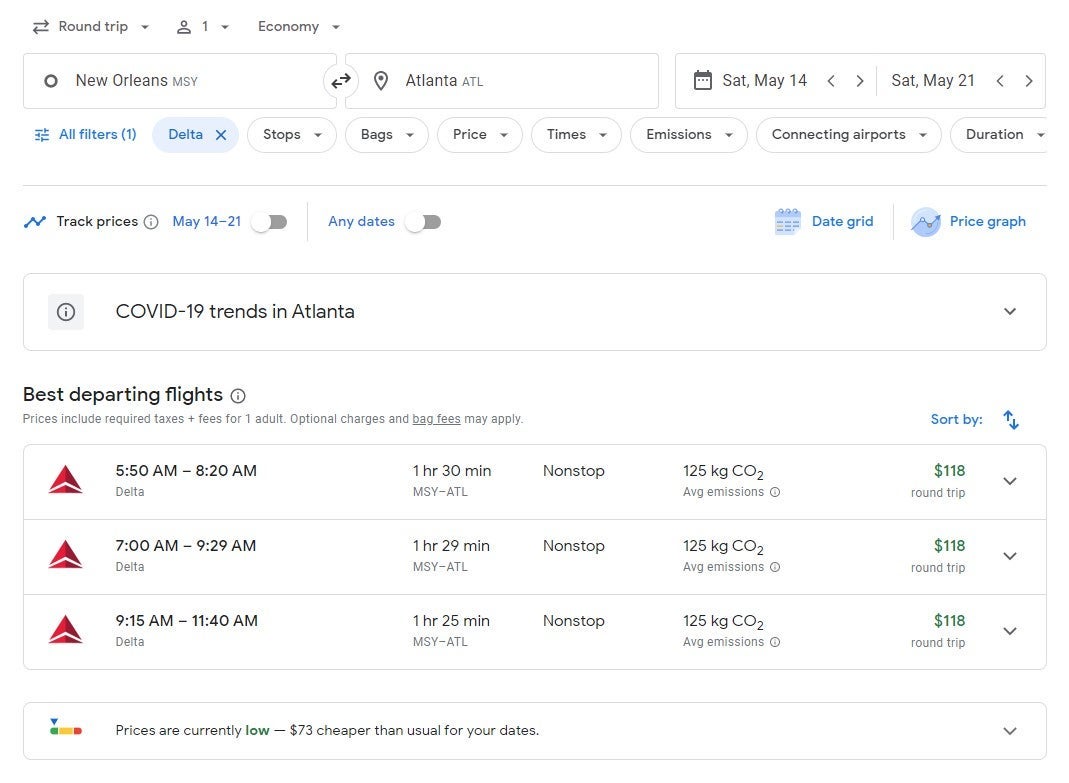Turn on Any dates price tracking
Image resolution: width=1069 pixels, height=783 pixels.
pyautogui.click(x=423, y=222)
